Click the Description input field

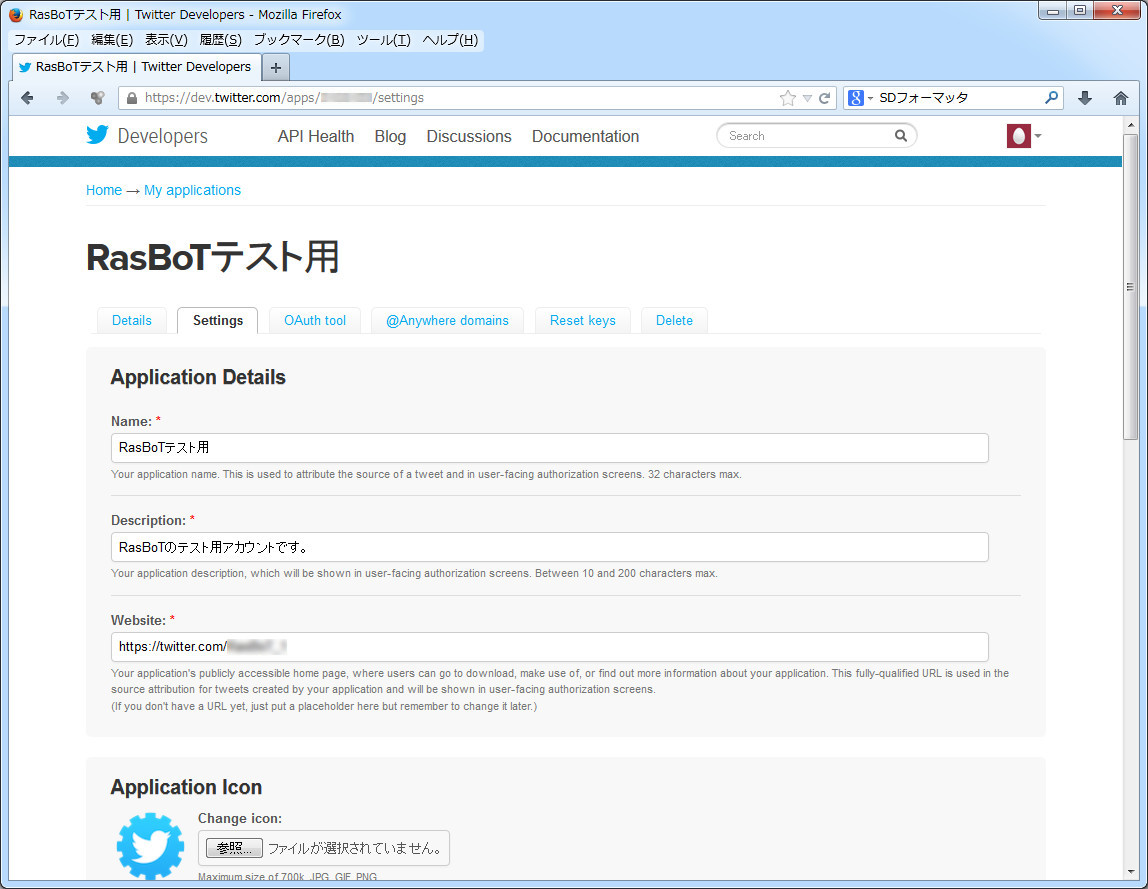(550, 547)
